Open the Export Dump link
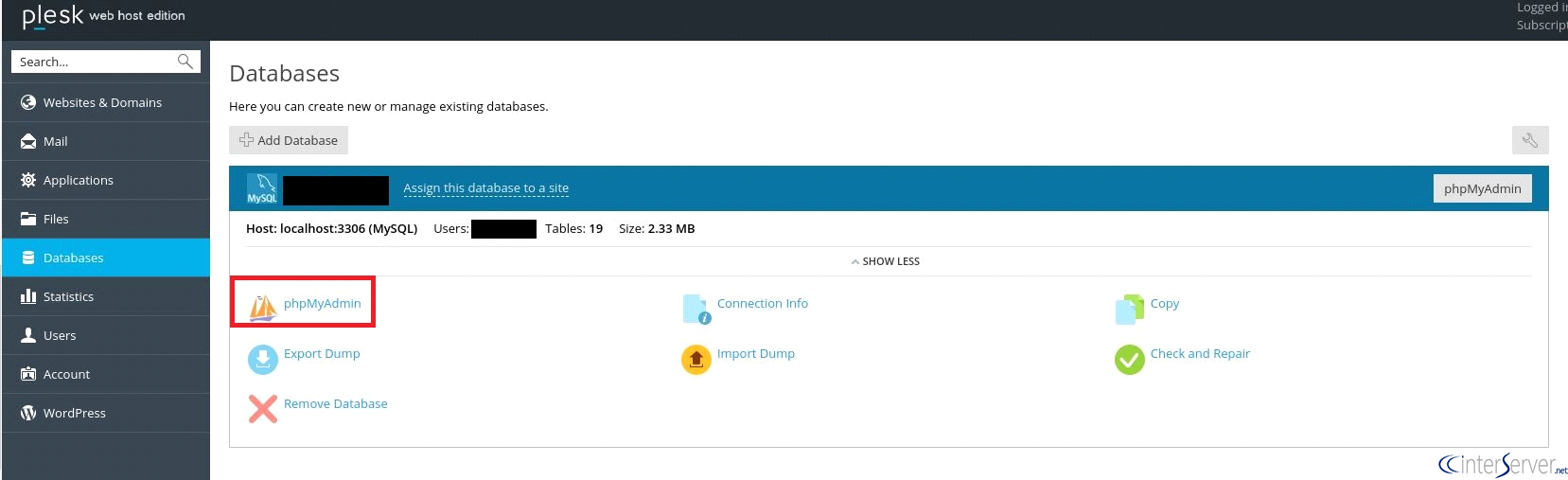This screenshot has width=1568, height=480. tap(322, 353)
